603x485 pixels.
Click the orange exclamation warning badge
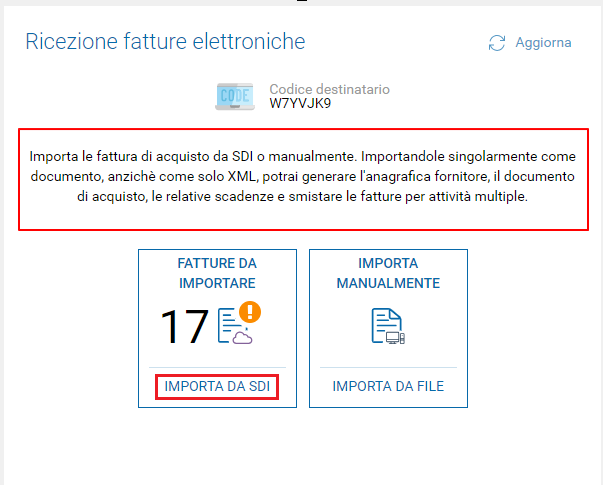pos(250,312)
